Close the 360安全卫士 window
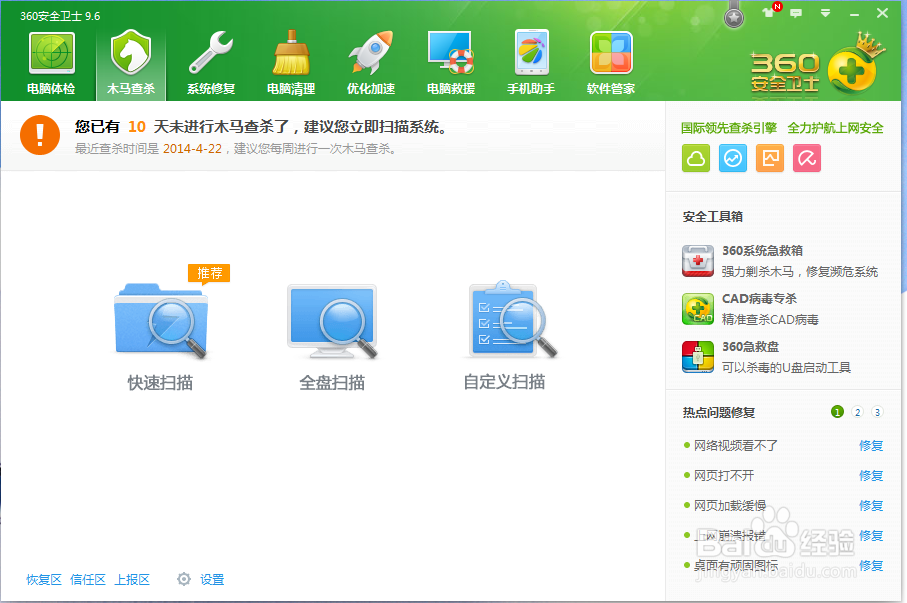 (x=882, y=13)
